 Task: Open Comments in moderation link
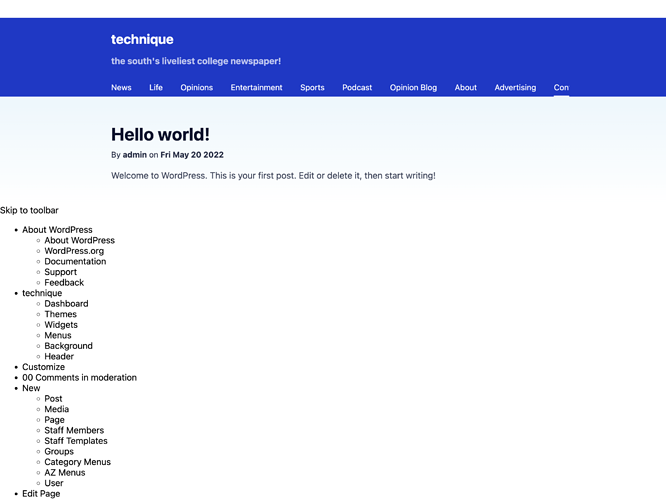(x=79, y=378)
